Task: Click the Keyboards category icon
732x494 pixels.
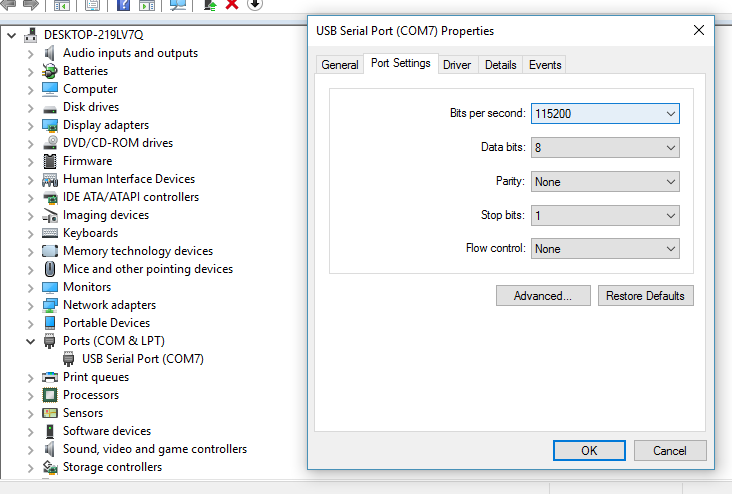Action: 50,233
